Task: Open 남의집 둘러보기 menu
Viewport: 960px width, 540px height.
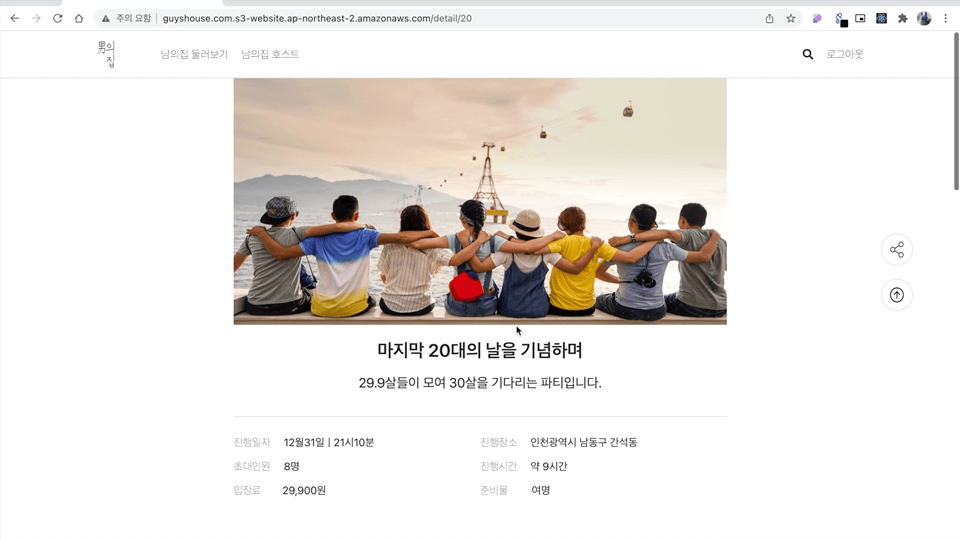Action: (x=194, y=54)
